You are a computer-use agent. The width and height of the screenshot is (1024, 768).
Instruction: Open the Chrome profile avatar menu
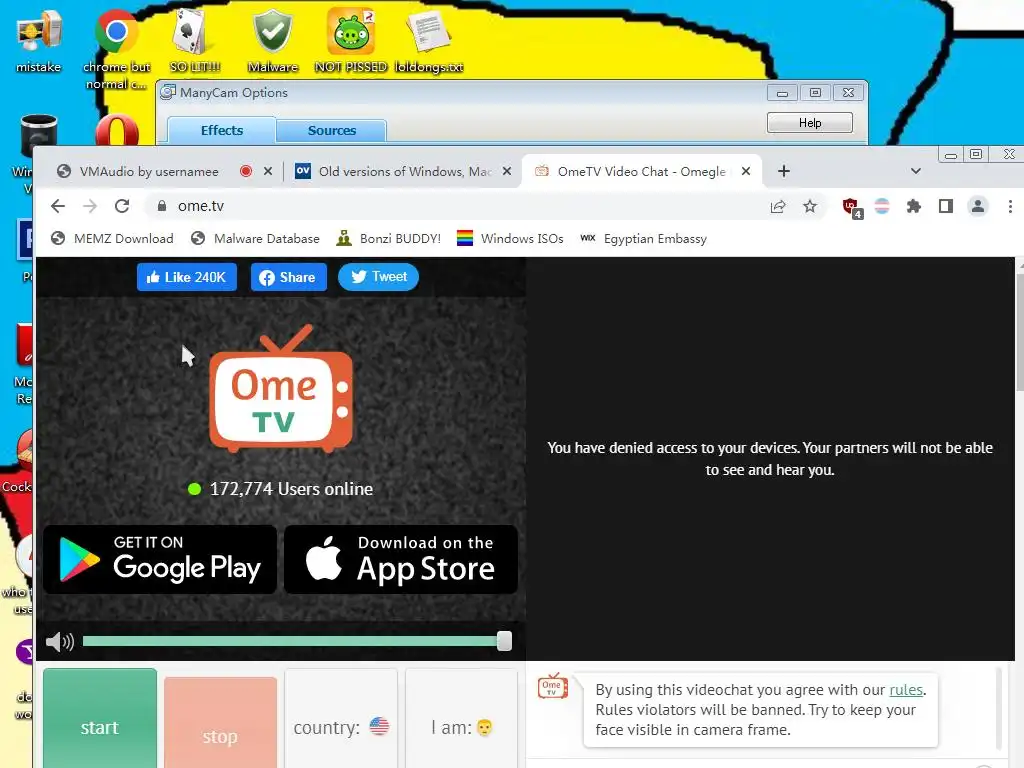(x=978, y=206)
